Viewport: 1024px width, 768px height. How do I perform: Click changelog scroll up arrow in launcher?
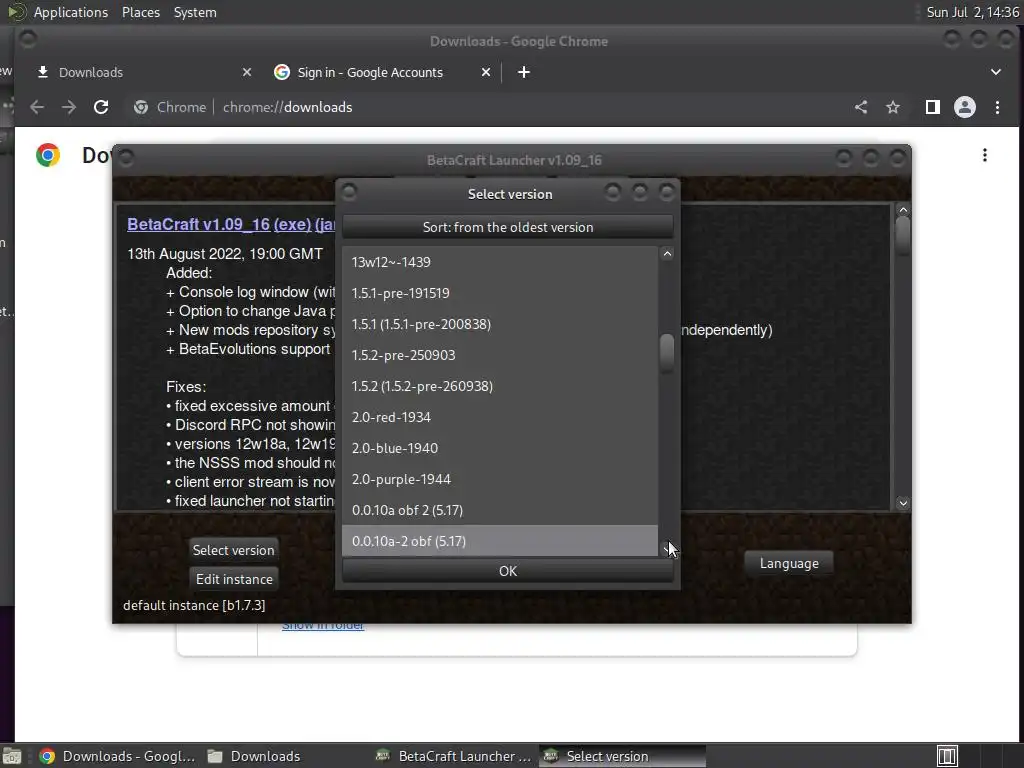click(903, 210)
